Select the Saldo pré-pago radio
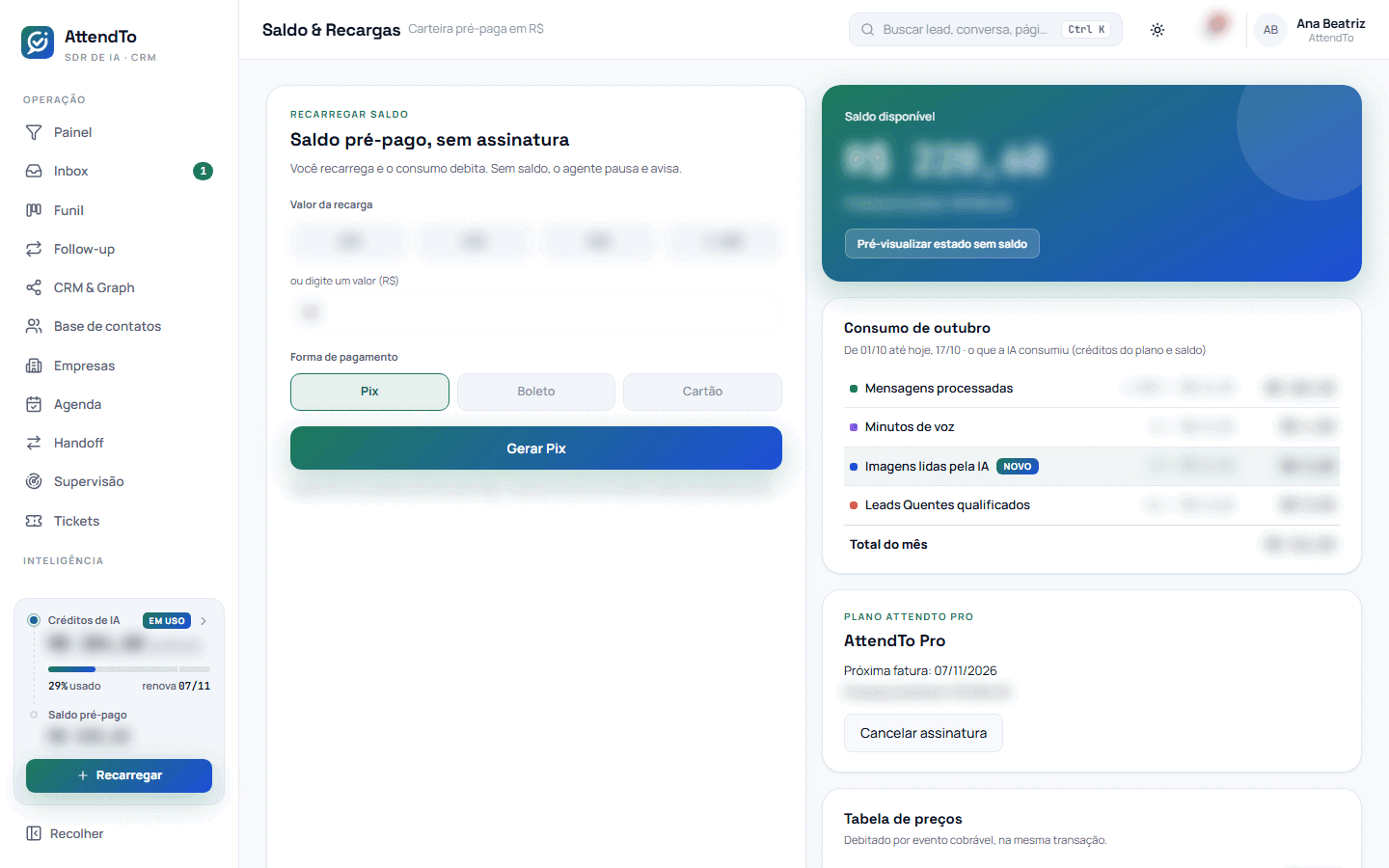This screenshot has width=1389, height=868. click(34, 715)
